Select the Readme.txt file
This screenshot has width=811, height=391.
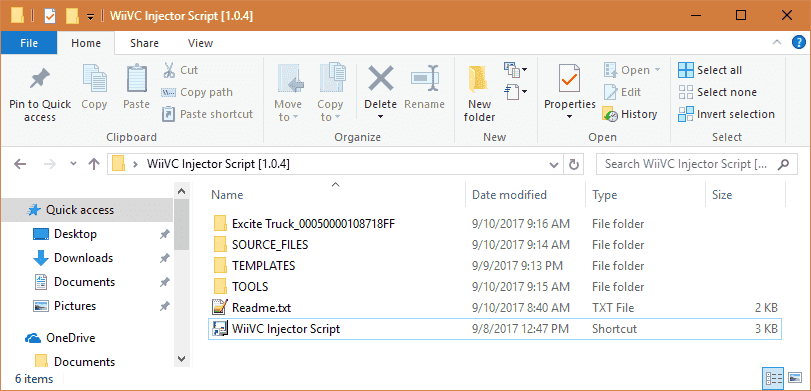[x=494, y=308]
